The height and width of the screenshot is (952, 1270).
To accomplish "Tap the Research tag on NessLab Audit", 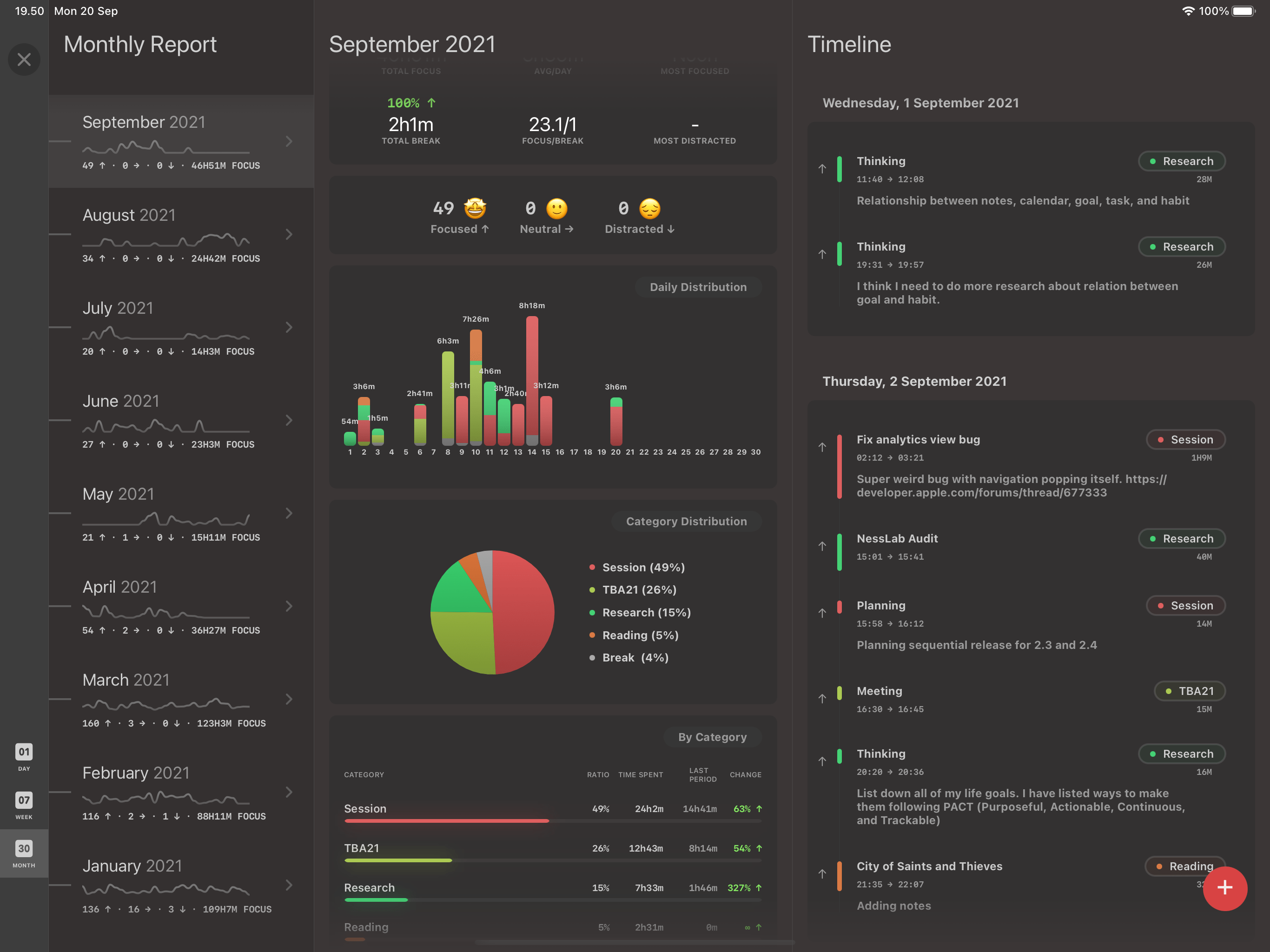I will tap(1182, 539).
